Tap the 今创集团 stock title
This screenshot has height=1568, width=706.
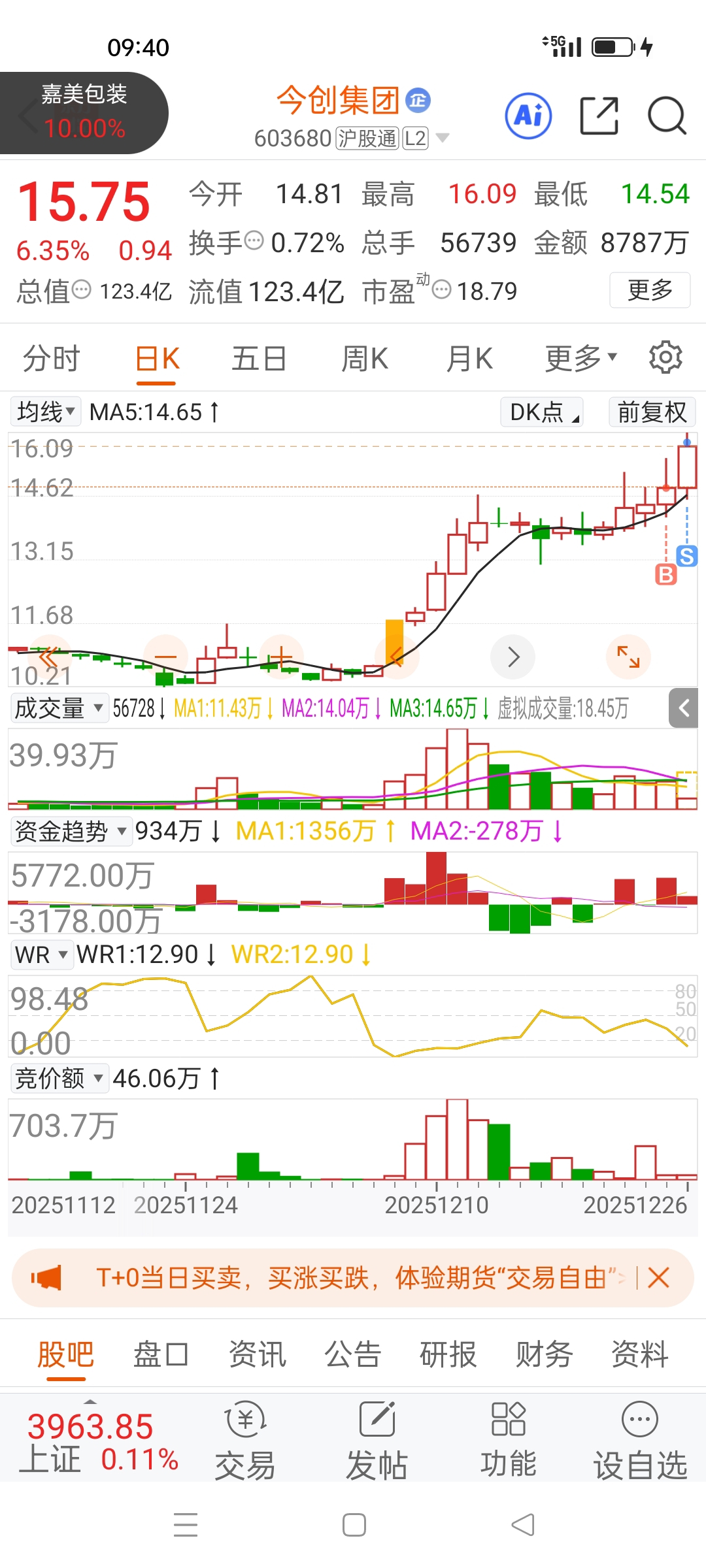point(337,100)
